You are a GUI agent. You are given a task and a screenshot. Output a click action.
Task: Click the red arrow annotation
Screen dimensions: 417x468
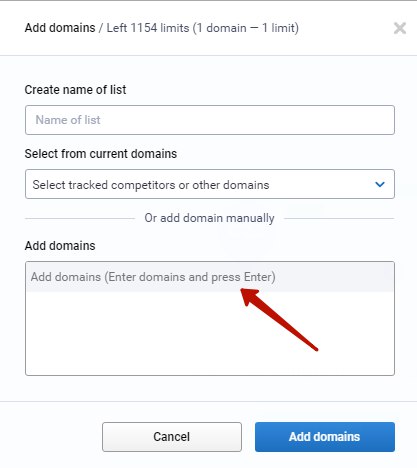tap(279, 319)
